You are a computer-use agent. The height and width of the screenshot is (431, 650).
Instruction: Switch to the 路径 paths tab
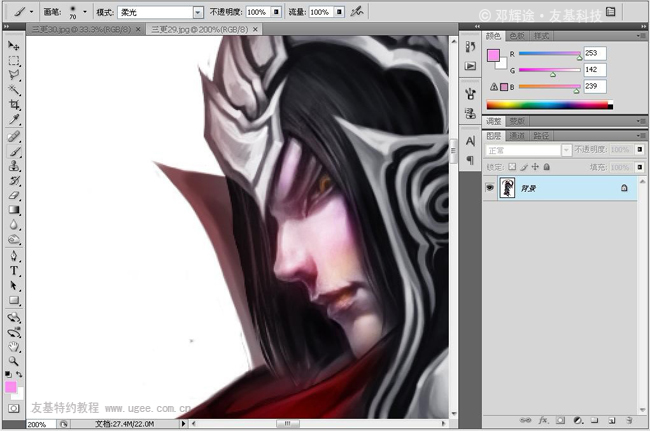[541, 136]
